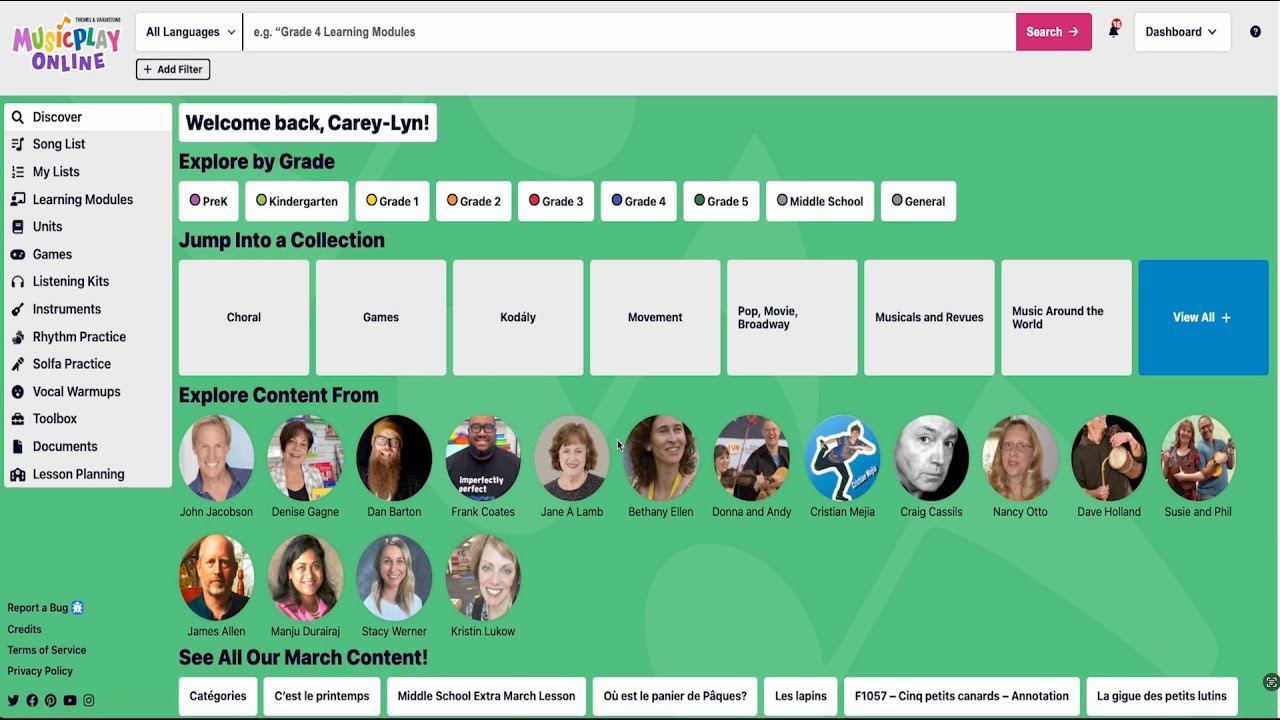Expand the All Languages dropdown
The image size is (1280, 720).
pyautogui.click(x=190, y=32)
